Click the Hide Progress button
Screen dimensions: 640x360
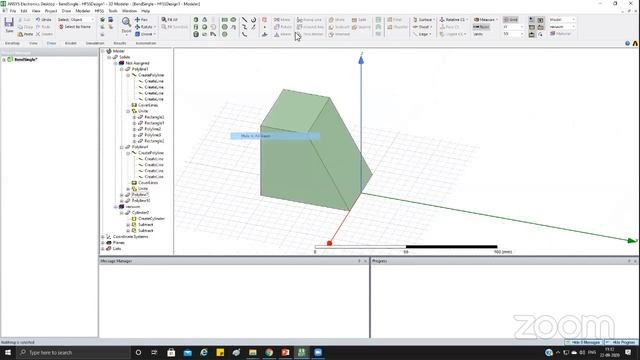pos(621,342)
